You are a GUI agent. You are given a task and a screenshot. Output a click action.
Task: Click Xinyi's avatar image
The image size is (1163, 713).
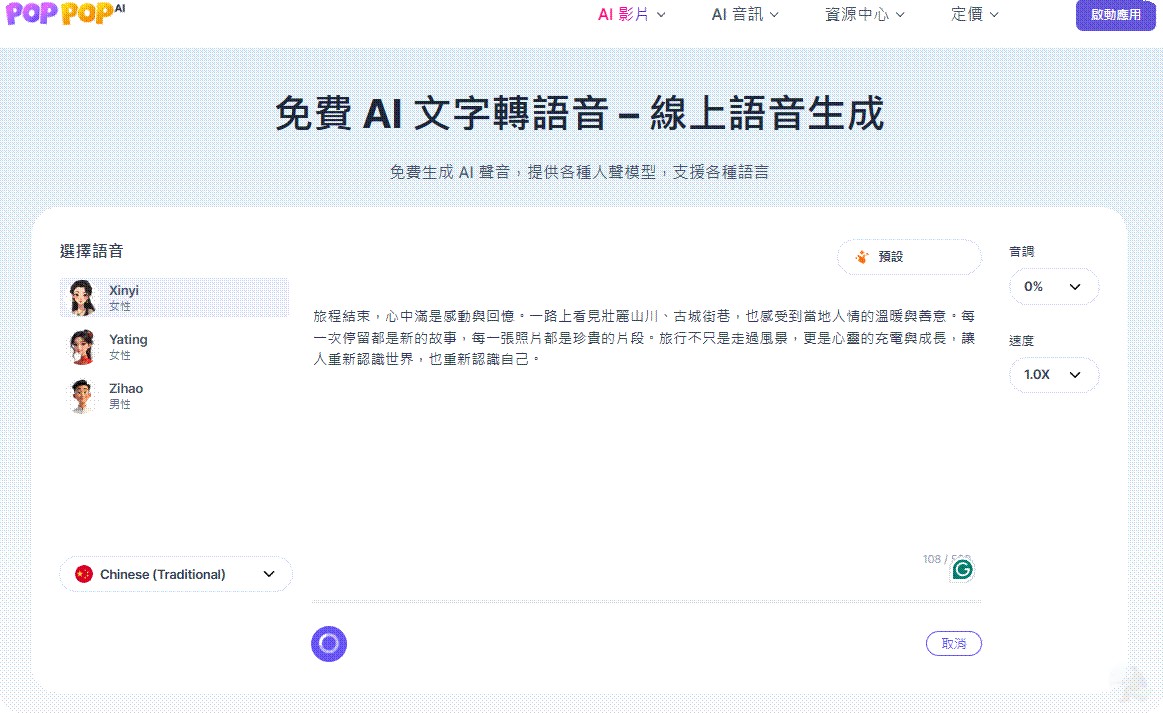click(82, 298)
